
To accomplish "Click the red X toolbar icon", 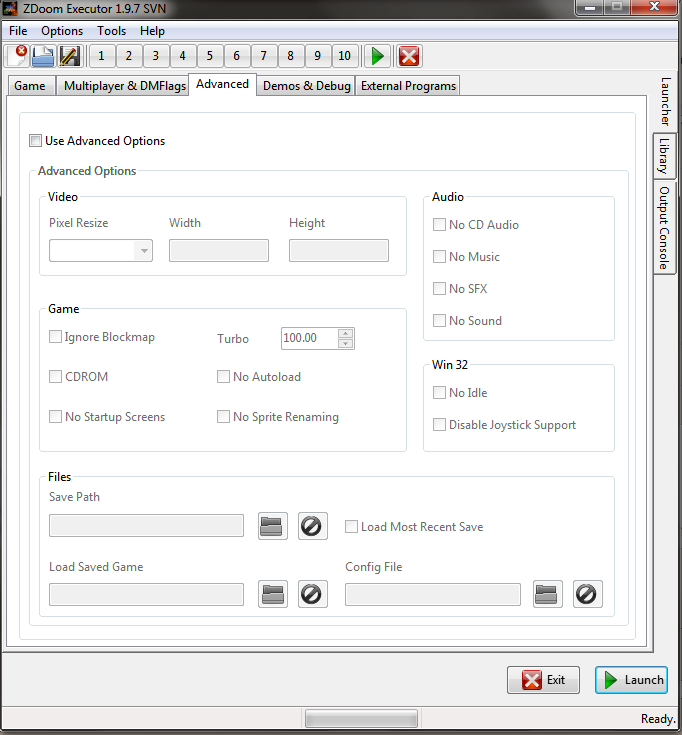I will 409,56.
